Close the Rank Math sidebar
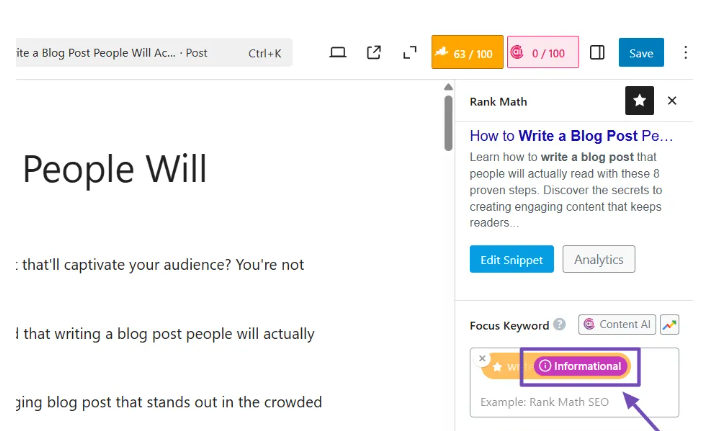Viewport: 716px width, 431px height. [x=672, y=101]
